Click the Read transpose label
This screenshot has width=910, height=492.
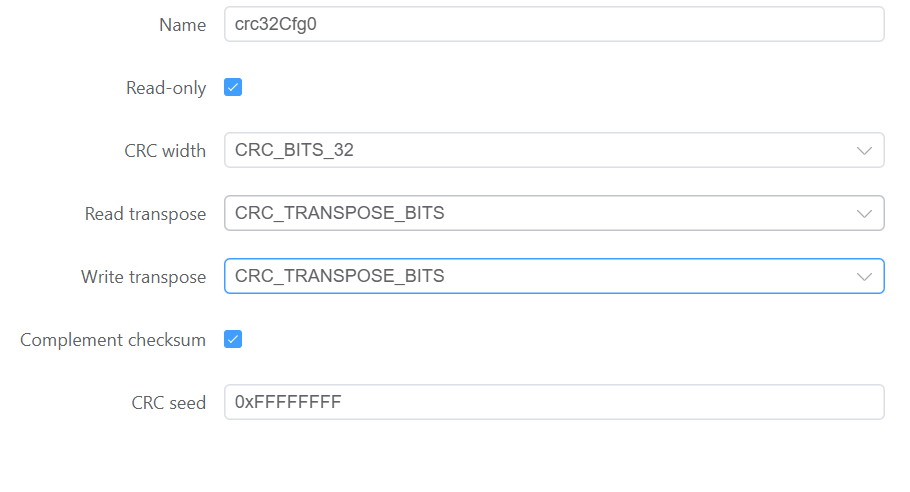(145, 214)
